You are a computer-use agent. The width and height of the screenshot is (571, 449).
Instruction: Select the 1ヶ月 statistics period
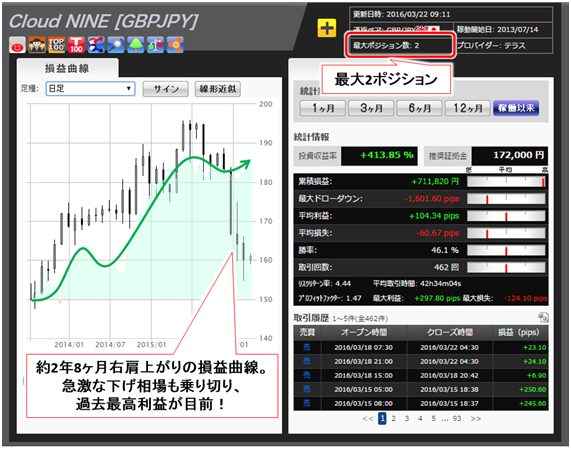323,108
